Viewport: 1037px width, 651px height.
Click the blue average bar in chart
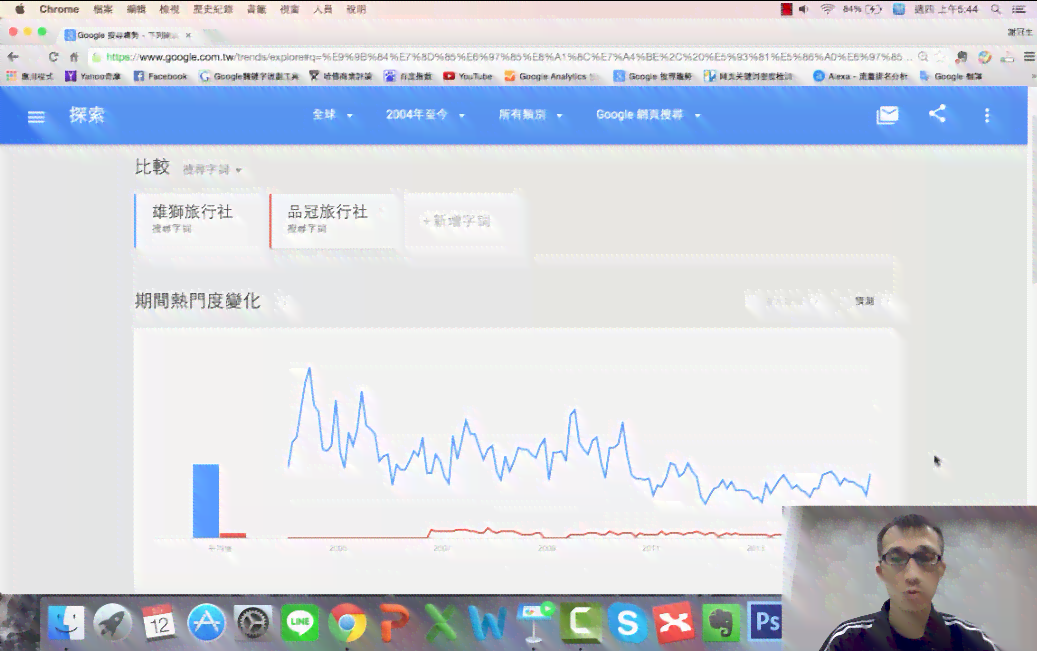point(206,501)
